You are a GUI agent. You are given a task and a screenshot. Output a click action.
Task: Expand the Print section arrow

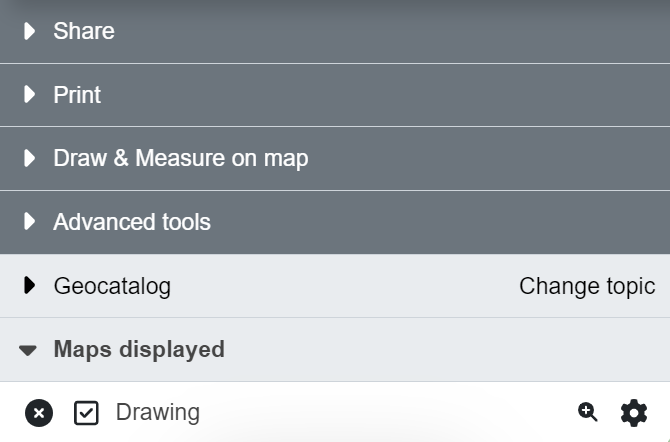tap(29, 95)
